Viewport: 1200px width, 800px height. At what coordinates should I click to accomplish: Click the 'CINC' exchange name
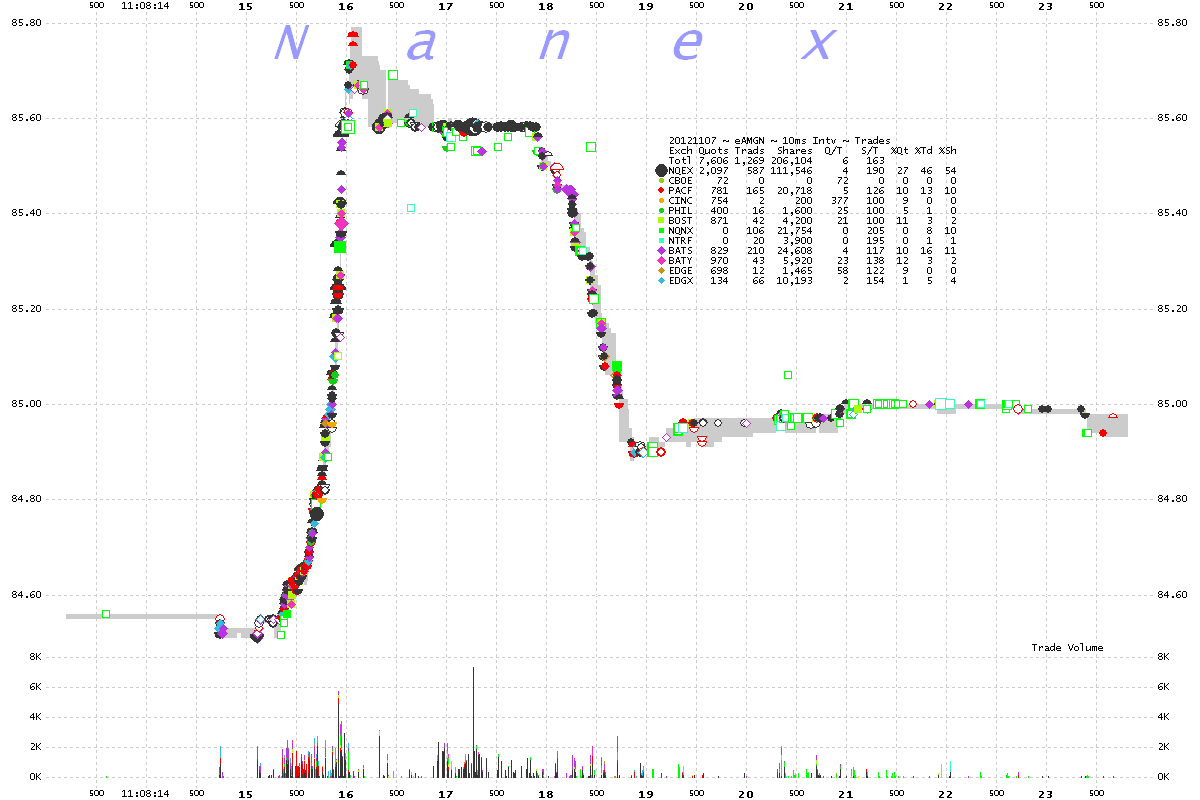[680, 200]
